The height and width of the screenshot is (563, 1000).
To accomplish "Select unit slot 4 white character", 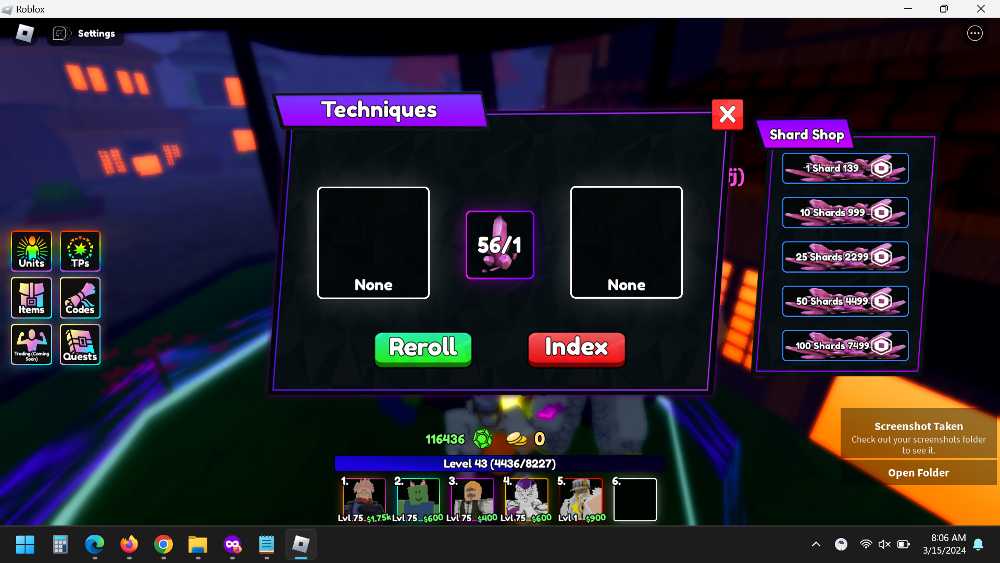I will pos(526,499).
